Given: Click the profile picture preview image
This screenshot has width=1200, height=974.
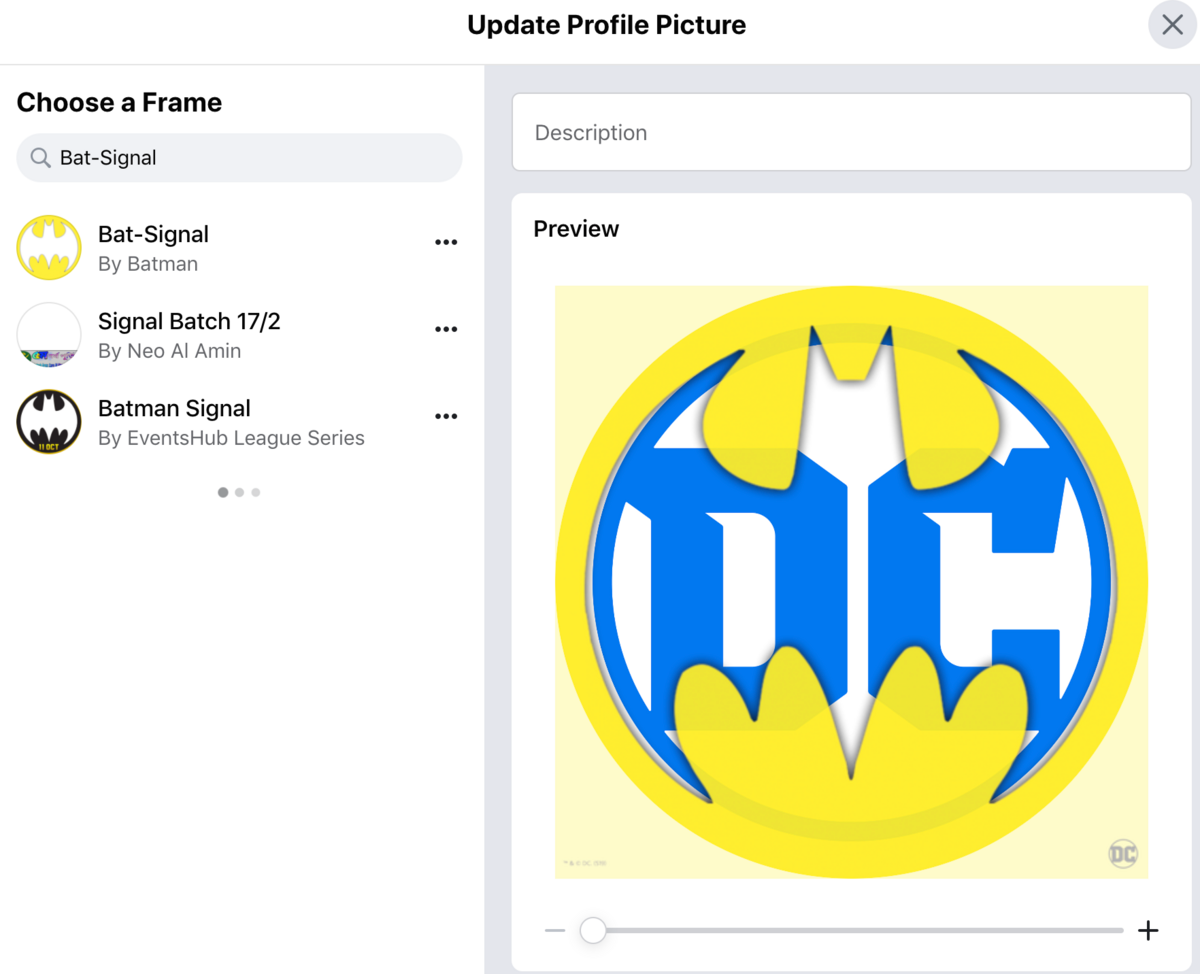Looking at the screenshot, I should pos(851,582).
